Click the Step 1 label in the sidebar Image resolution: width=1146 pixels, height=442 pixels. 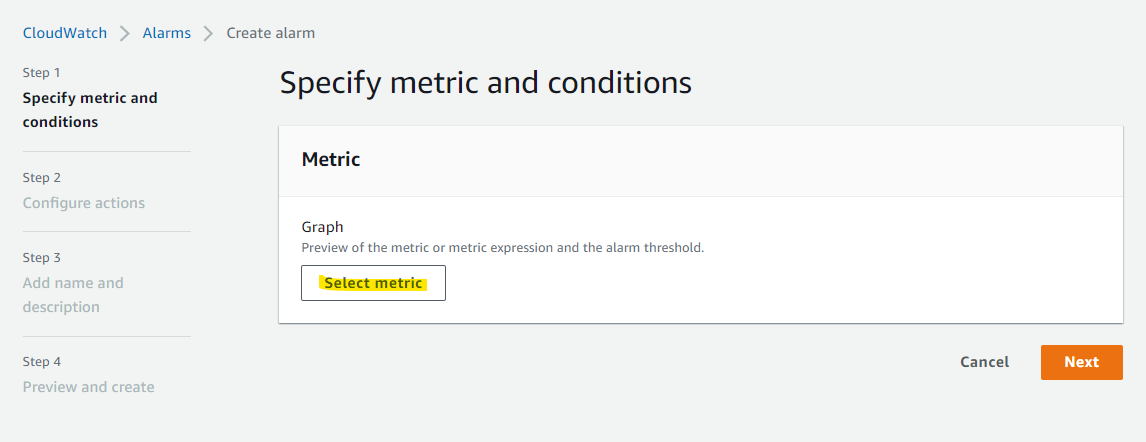point(42,73)
